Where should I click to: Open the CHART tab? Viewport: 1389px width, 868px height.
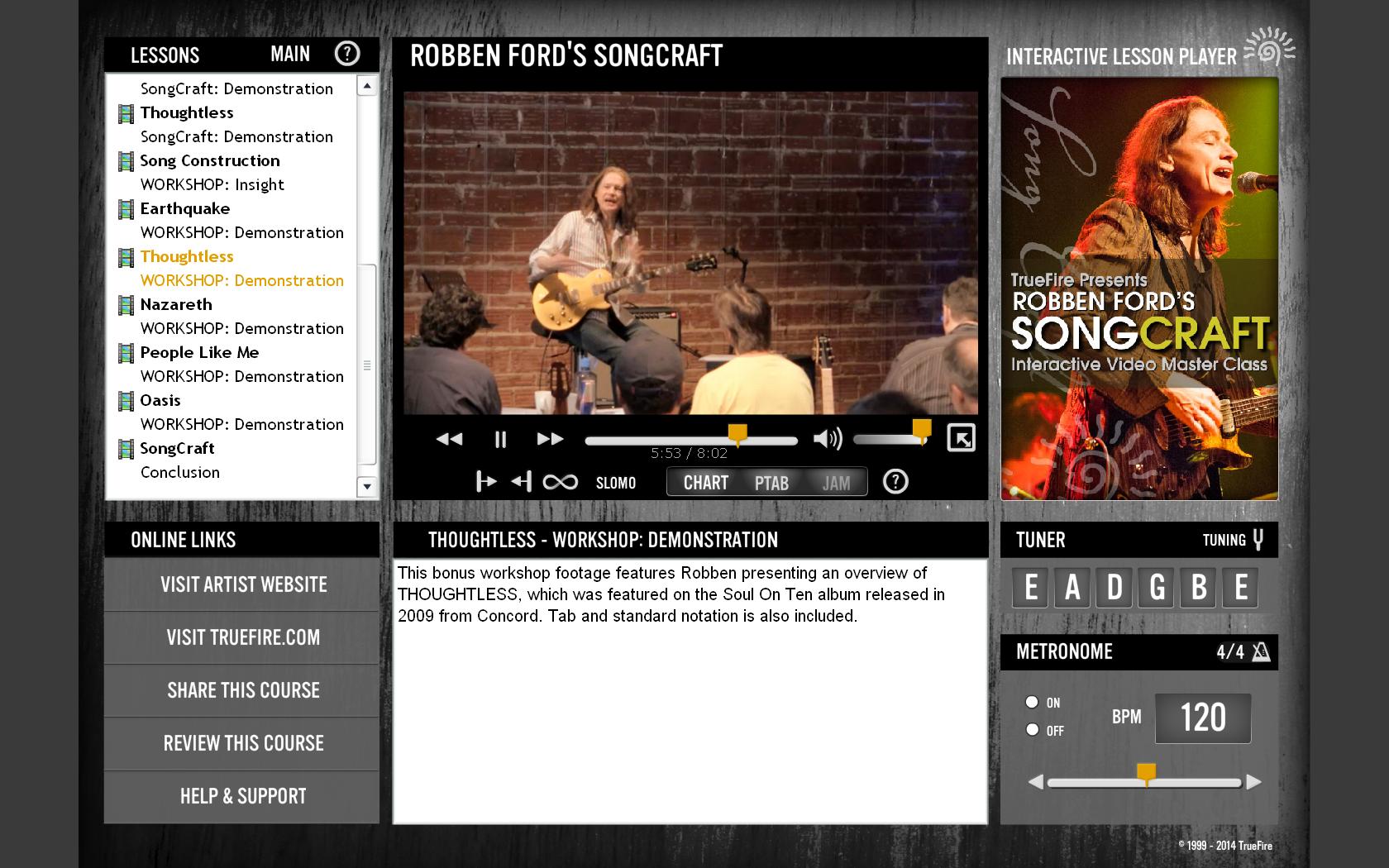coord(705,483)
